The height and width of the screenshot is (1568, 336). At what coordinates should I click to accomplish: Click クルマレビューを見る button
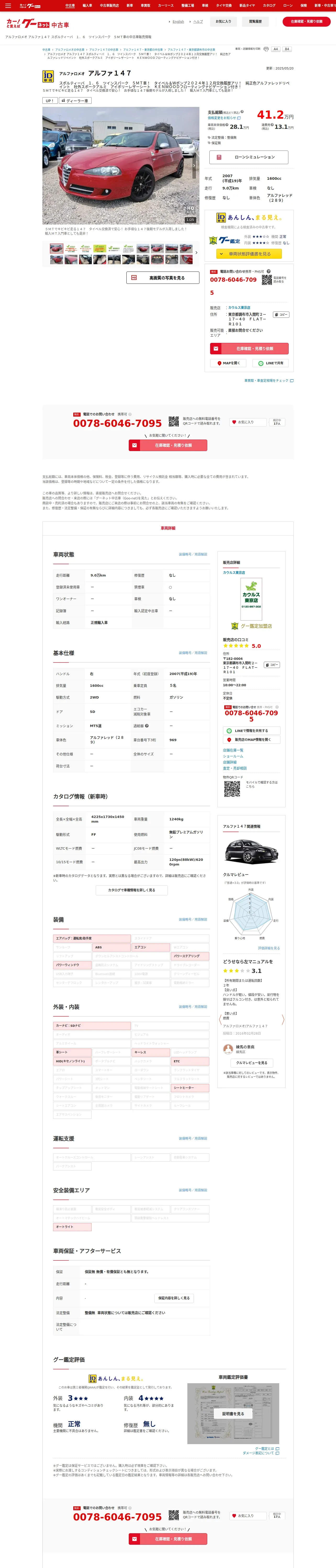pos(251,1063)
